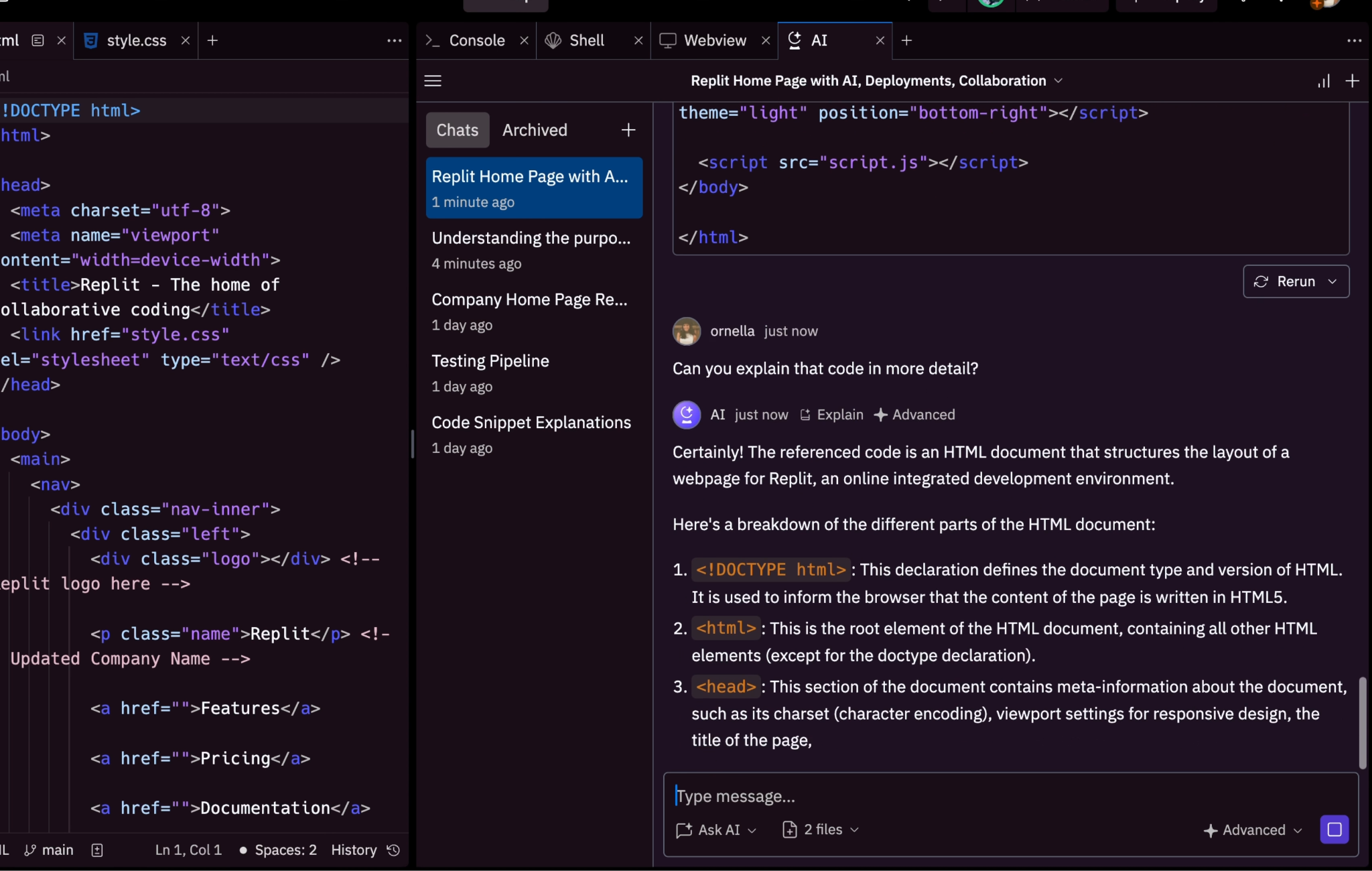
Task: Click Spaces: 2 indentation setting
Action: click(x=285, y=850)
